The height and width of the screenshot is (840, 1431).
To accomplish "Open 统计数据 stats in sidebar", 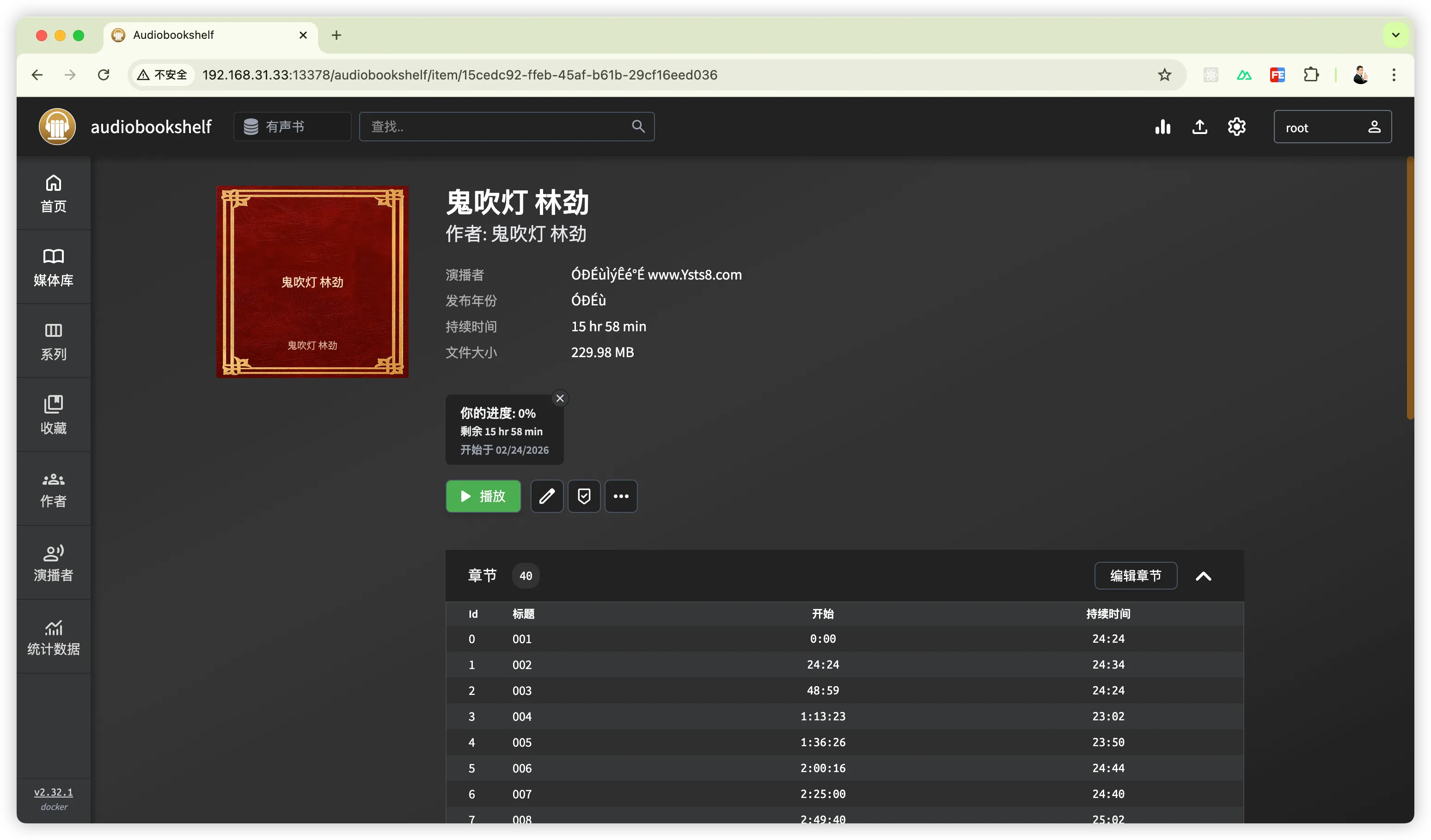I will click(53, 636).
